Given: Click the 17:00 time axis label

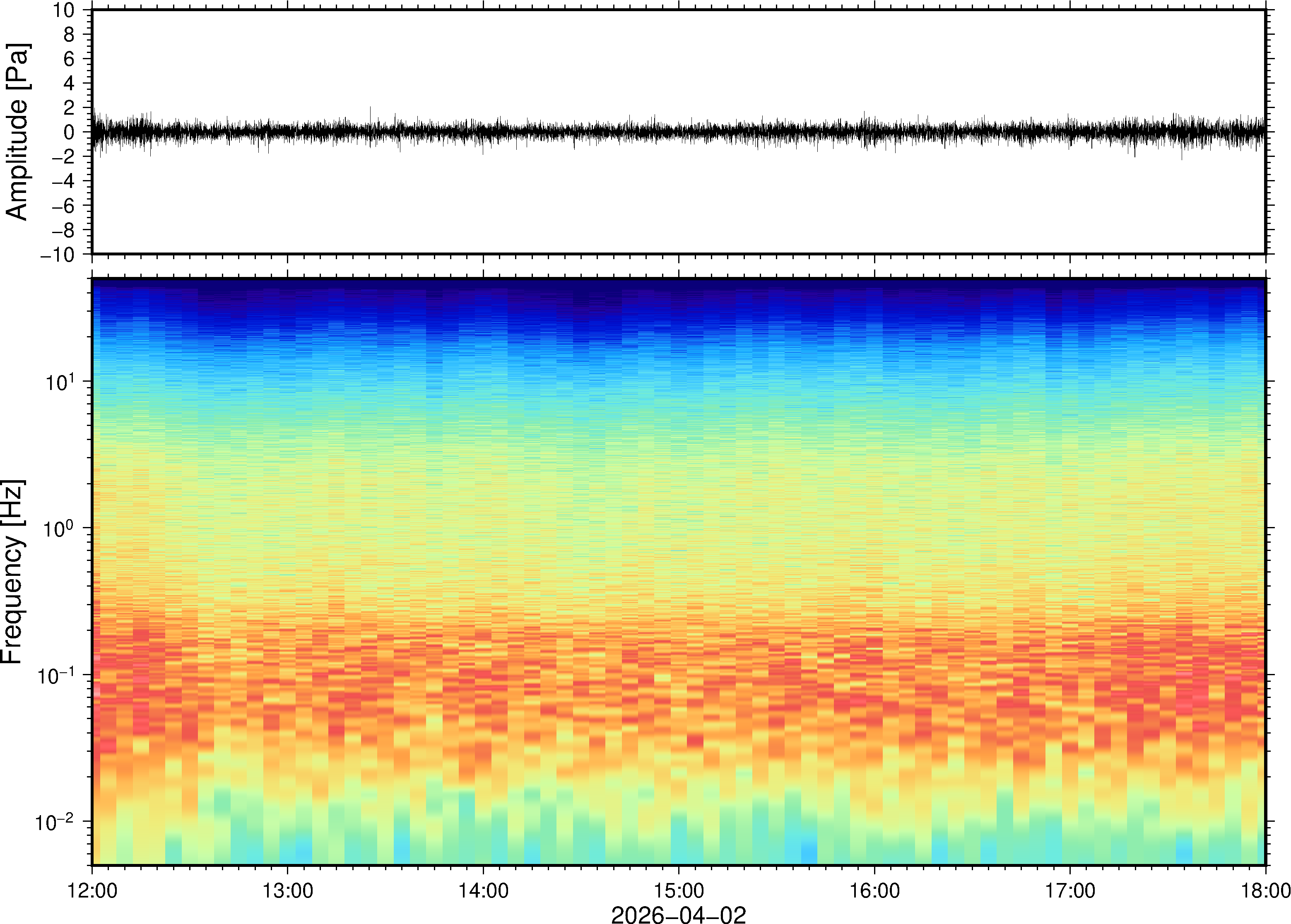Looking at the screenshot, I should 1069,890.
